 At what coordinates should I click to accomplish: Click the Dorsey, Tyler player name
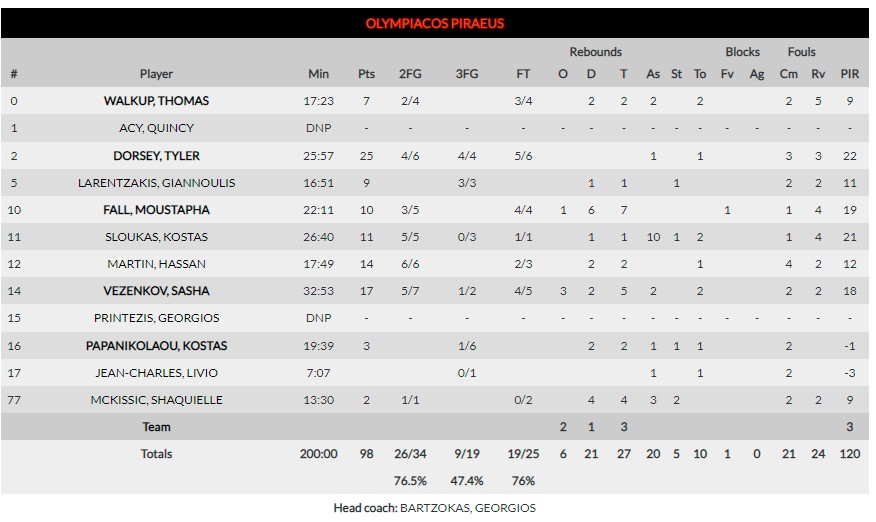[156, 156]
